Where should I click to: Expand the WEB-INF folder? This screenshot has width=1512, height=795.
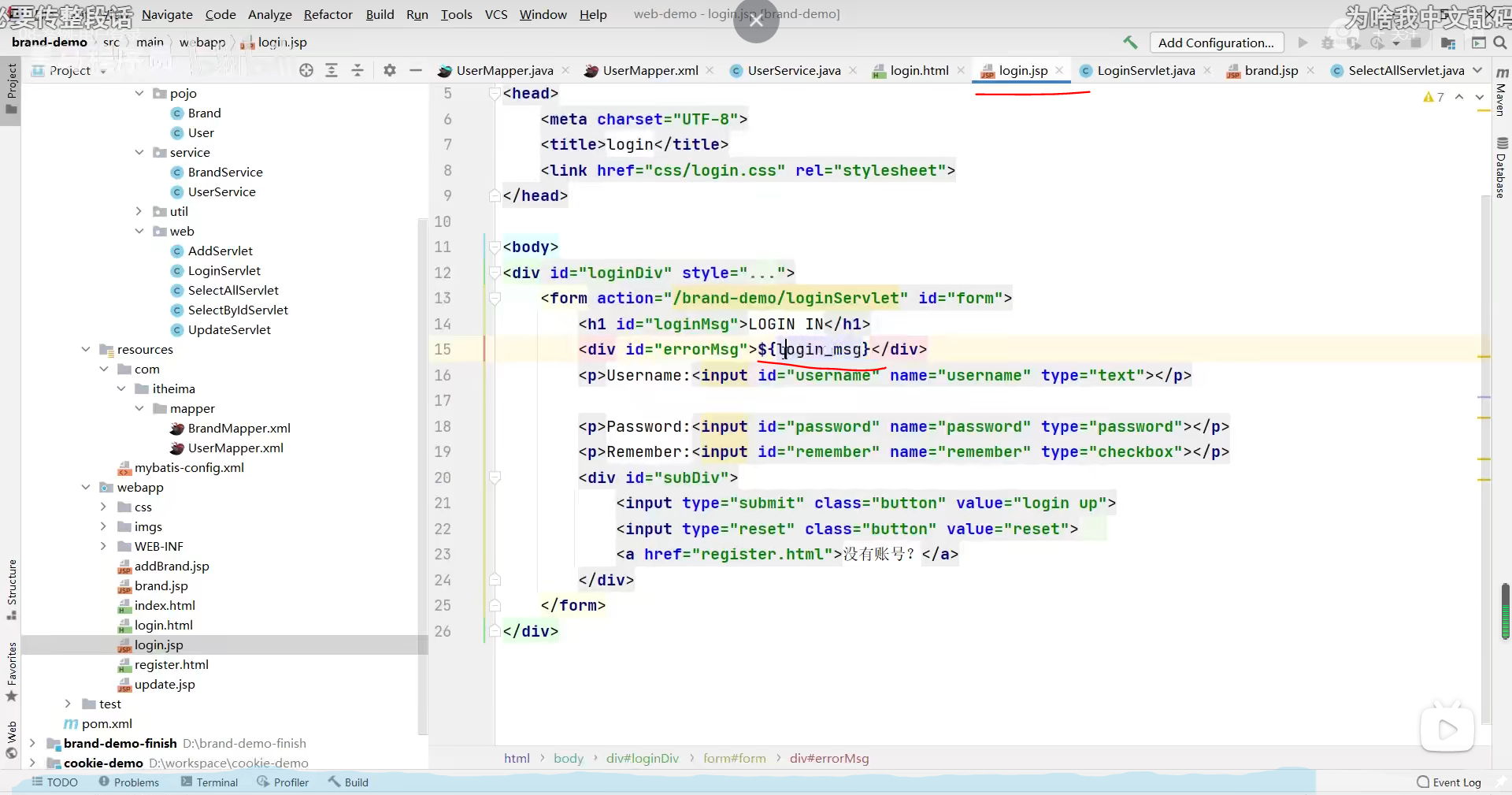click(103, 546)
